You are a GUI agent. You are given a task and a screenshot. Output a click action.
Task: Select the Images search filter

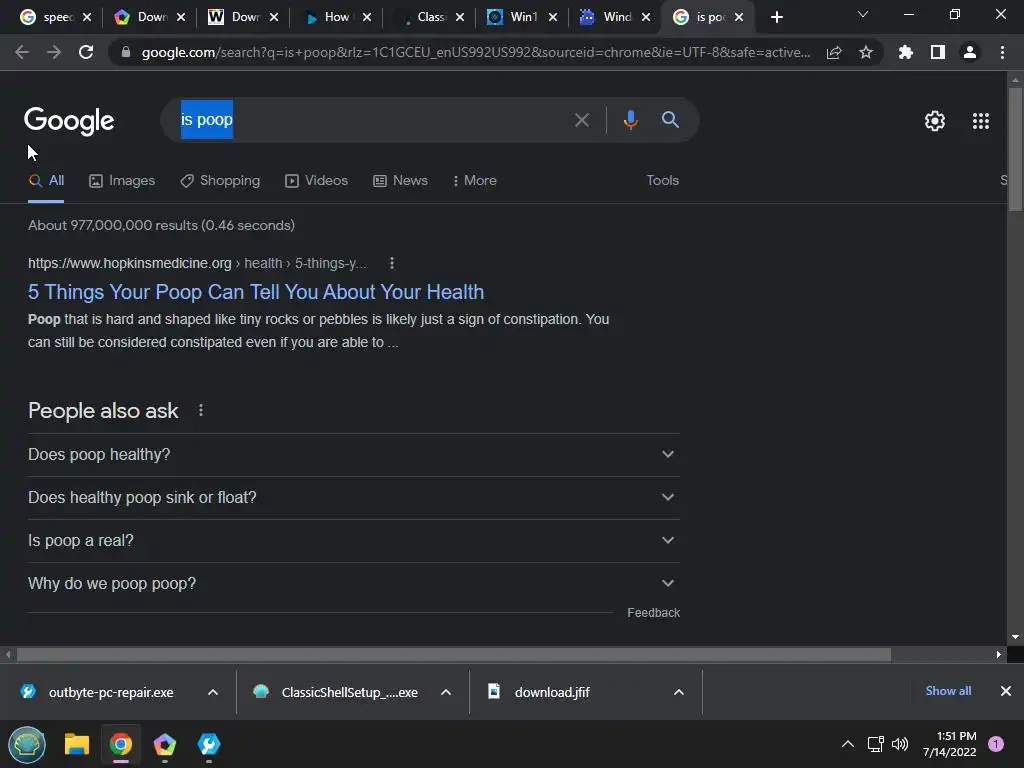click(122, 181)
